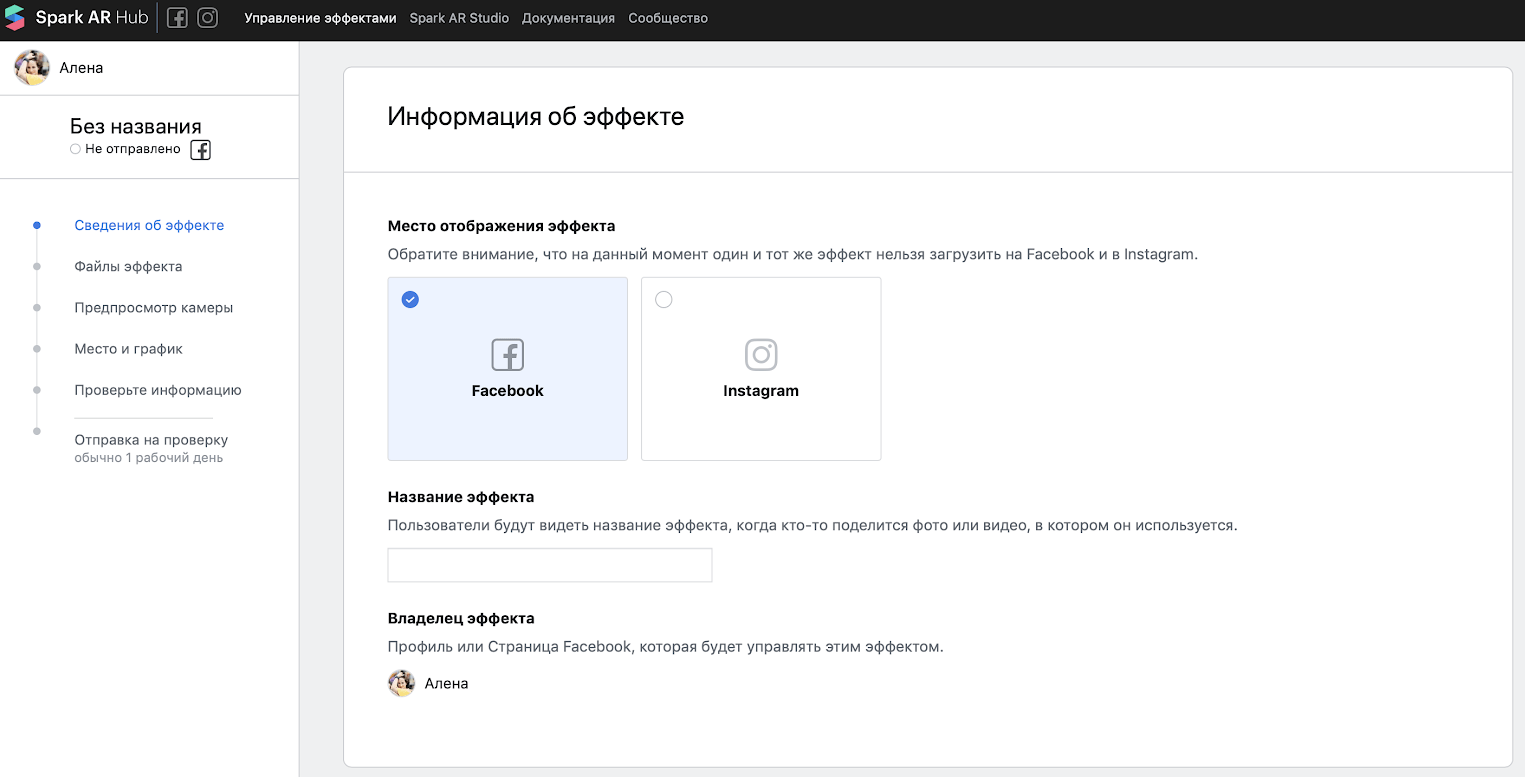Click Instagram logo in platform card

click(761, 355)
